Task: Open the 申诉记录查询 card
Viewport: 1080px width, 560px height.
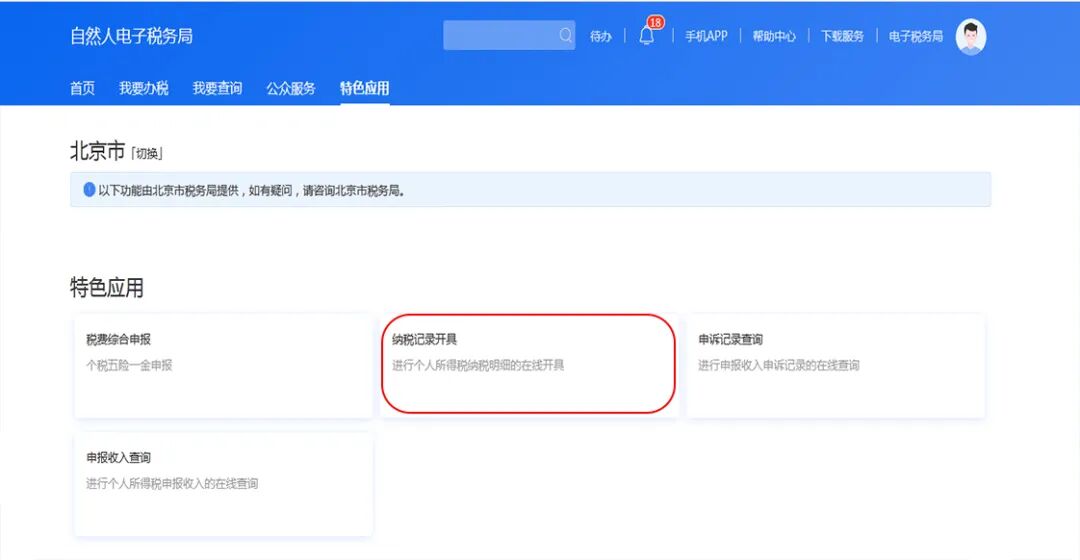Action: coord(834,365)
